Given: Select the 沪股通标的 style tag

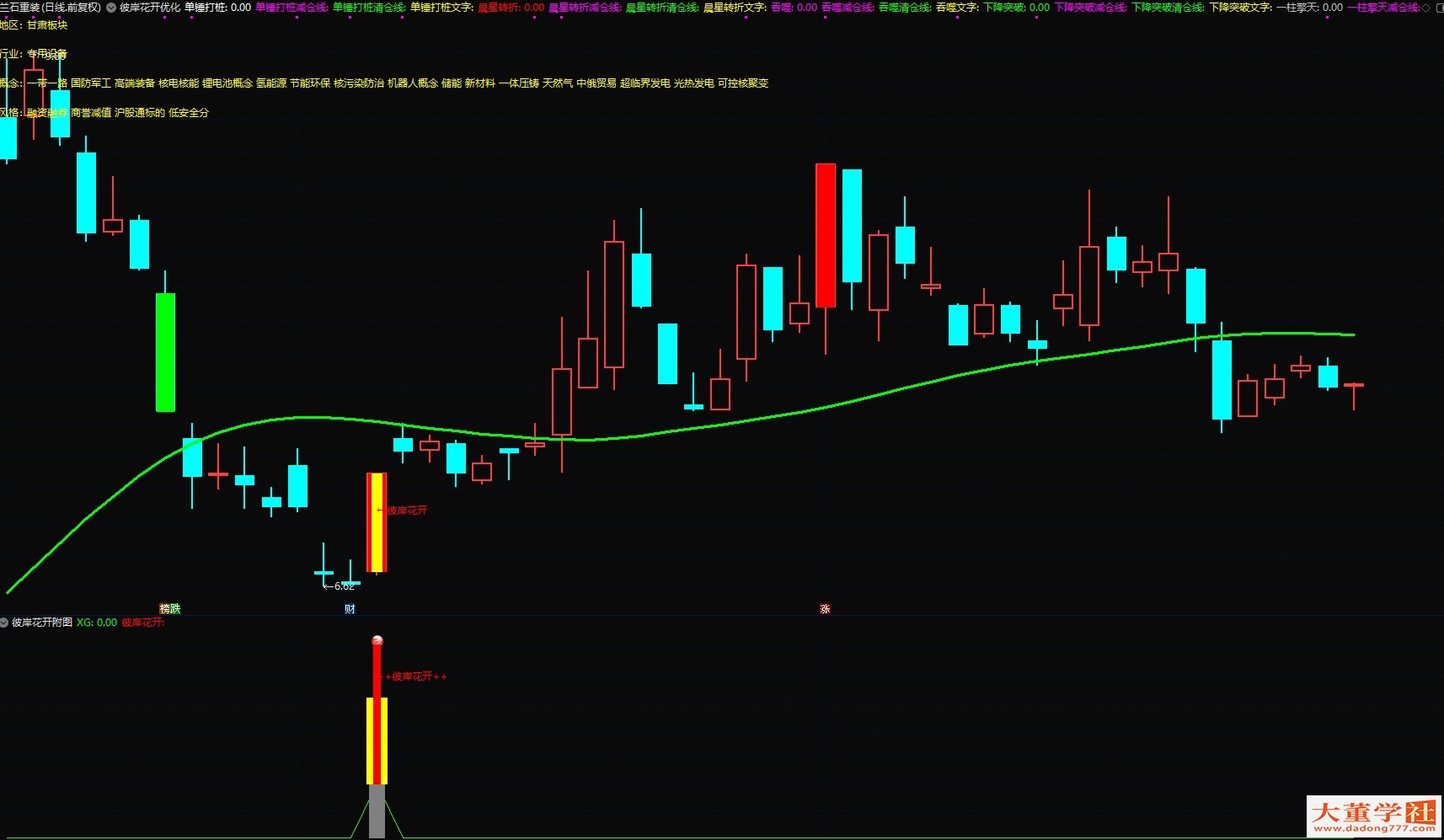Looking at the screenshot, I should click(140, 113).
